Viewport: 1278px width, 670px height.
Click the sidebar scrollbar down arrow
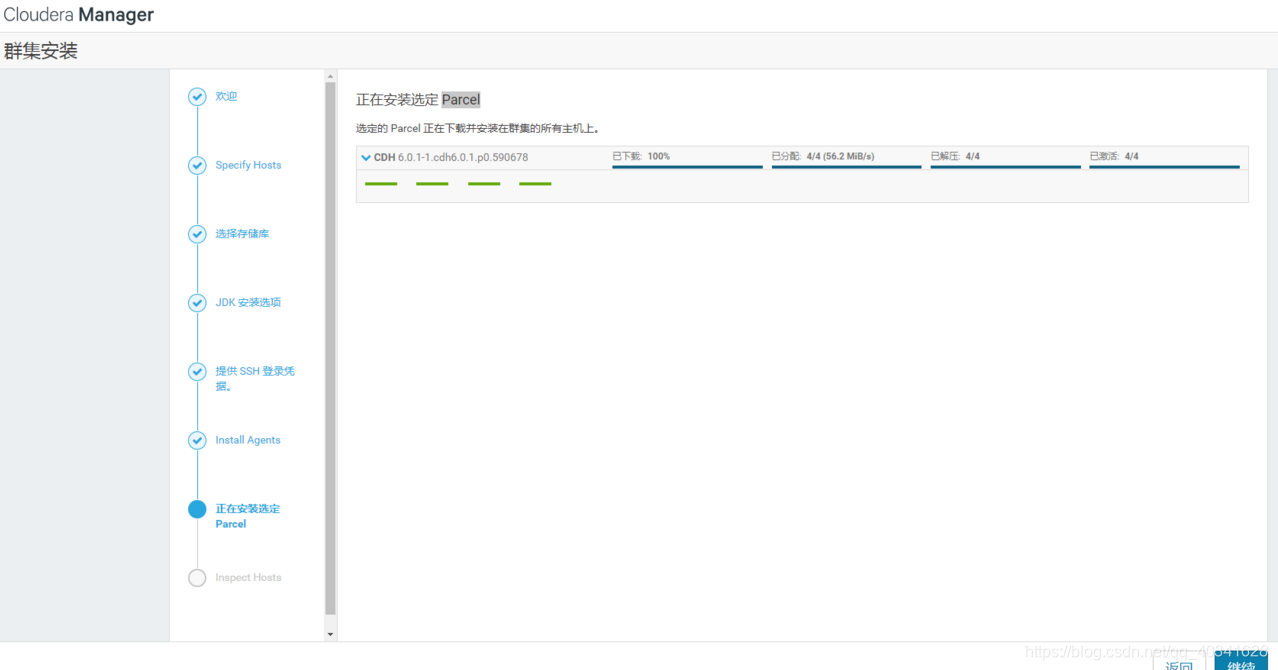click(330, 634)
